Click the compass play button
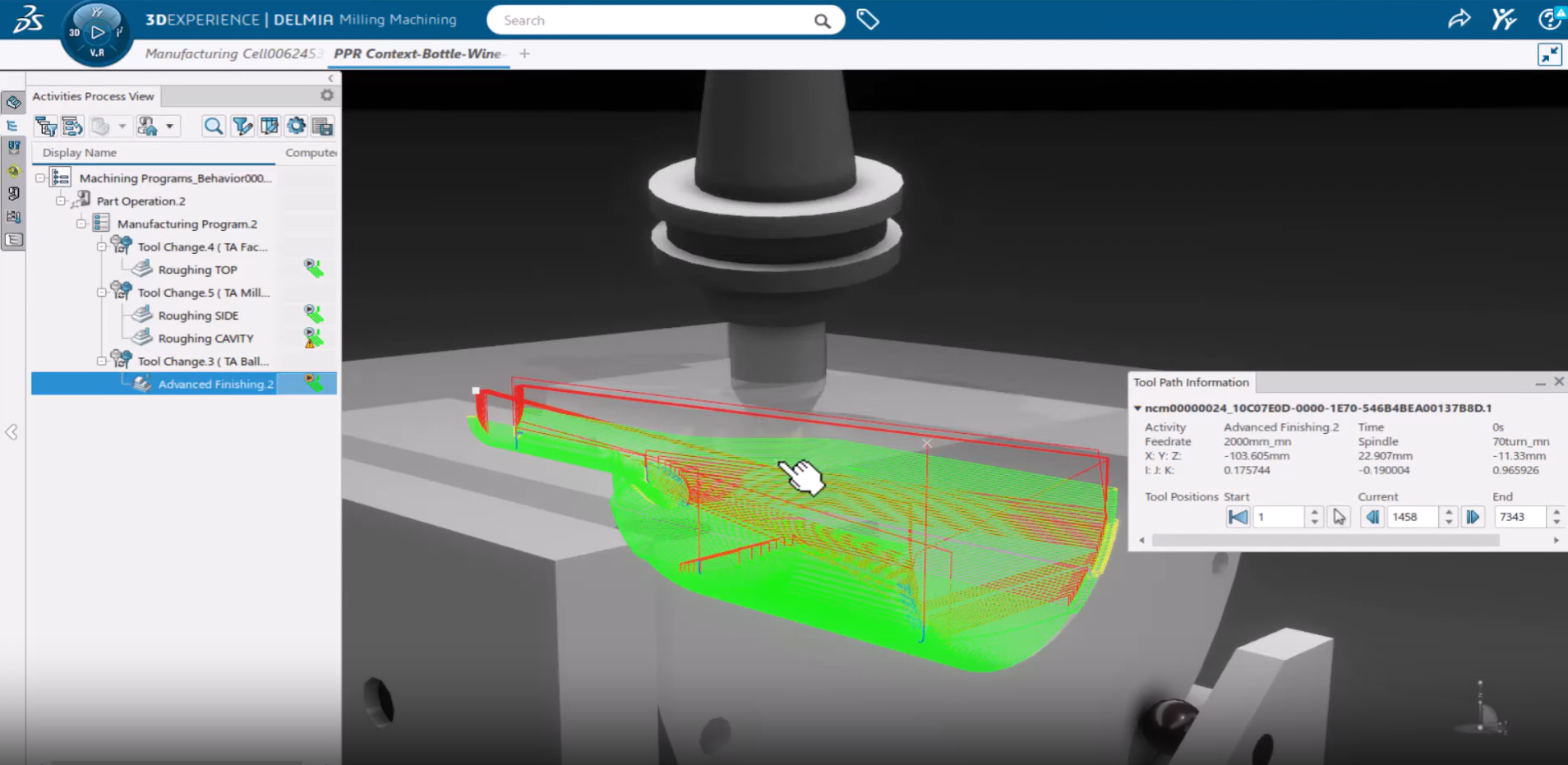This screenshot has height=765, width=1568. [98, 33]
